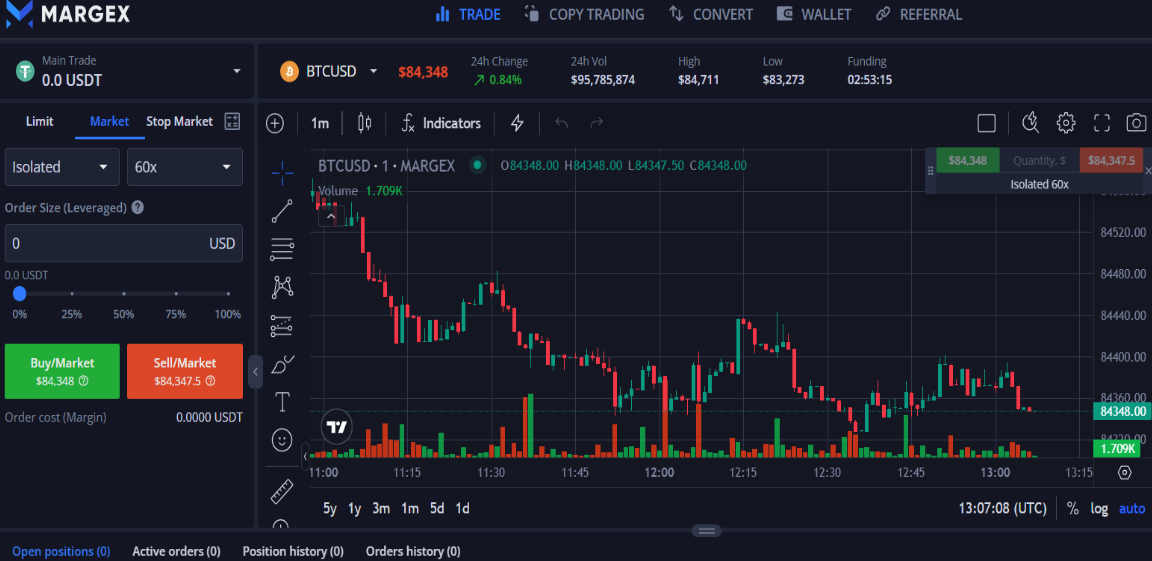Image resolution: width=1152 pixels, height=561 pixels.
Task: Click the TradingView logo on the chart
Action: click(337, 427)
